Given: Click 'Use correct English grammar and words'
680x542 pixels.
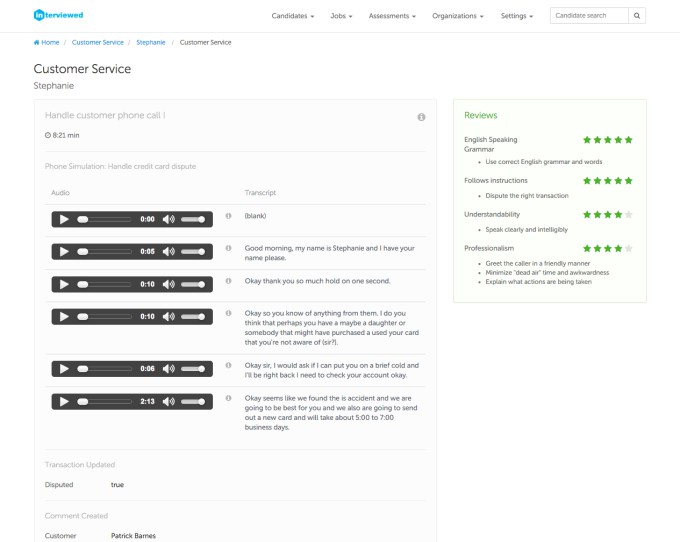Looking at the screenshot, I should (x=544, y=162).
